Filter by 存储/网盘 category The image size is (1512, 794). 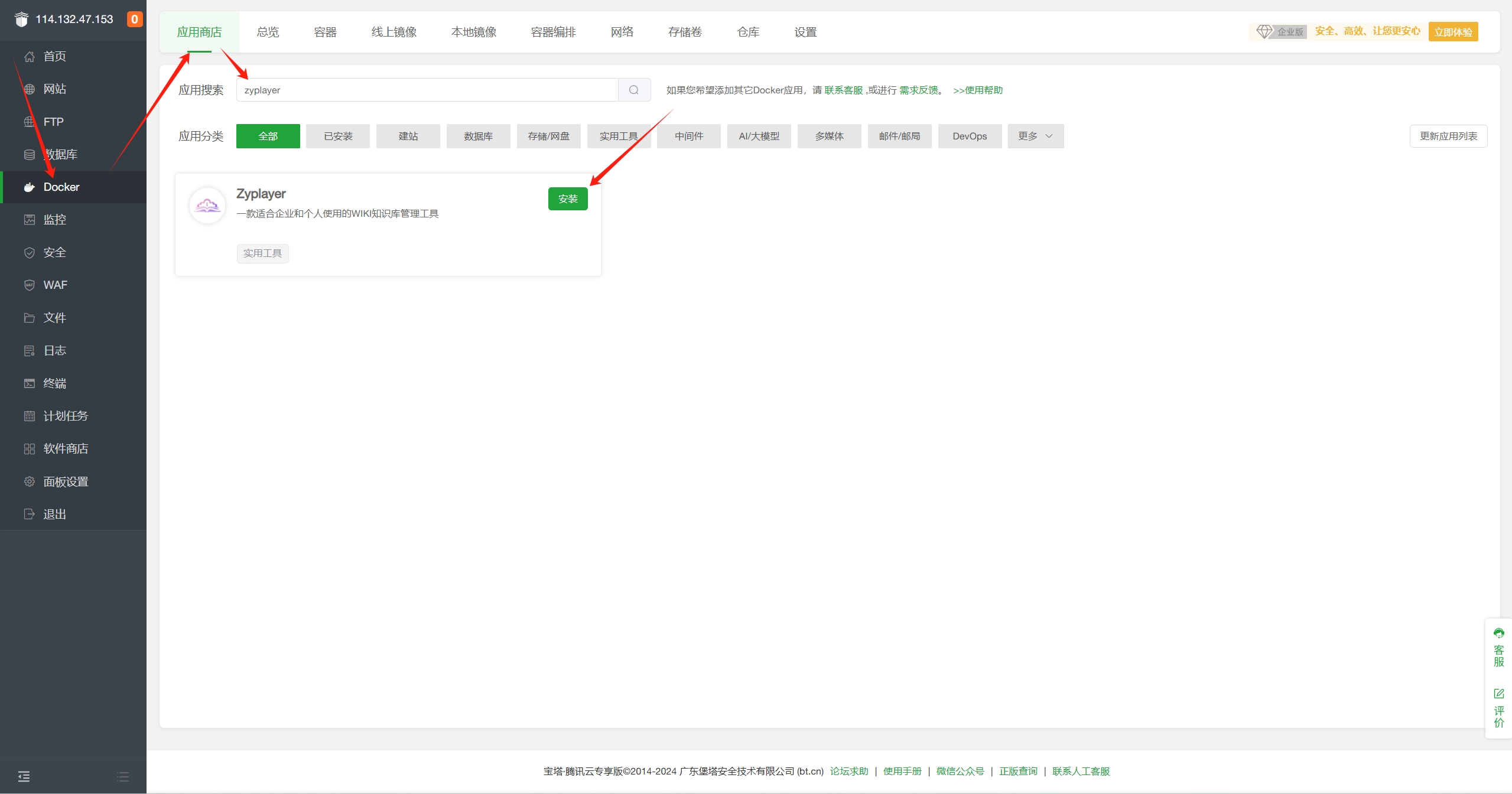point(548,136)
